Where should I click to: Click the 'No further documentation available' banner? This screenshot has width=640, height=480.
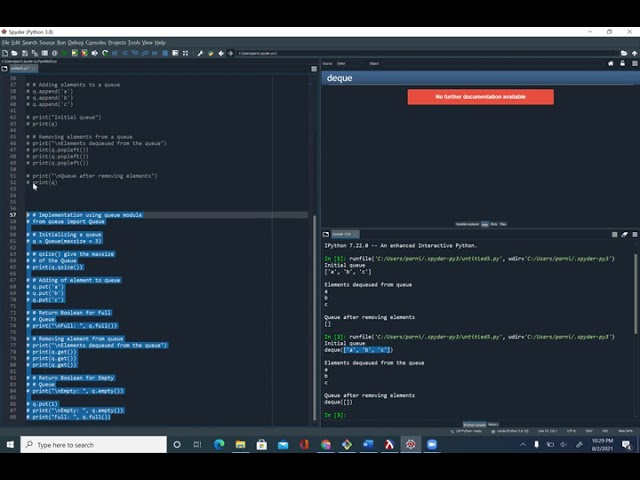[x=480, y=97]
